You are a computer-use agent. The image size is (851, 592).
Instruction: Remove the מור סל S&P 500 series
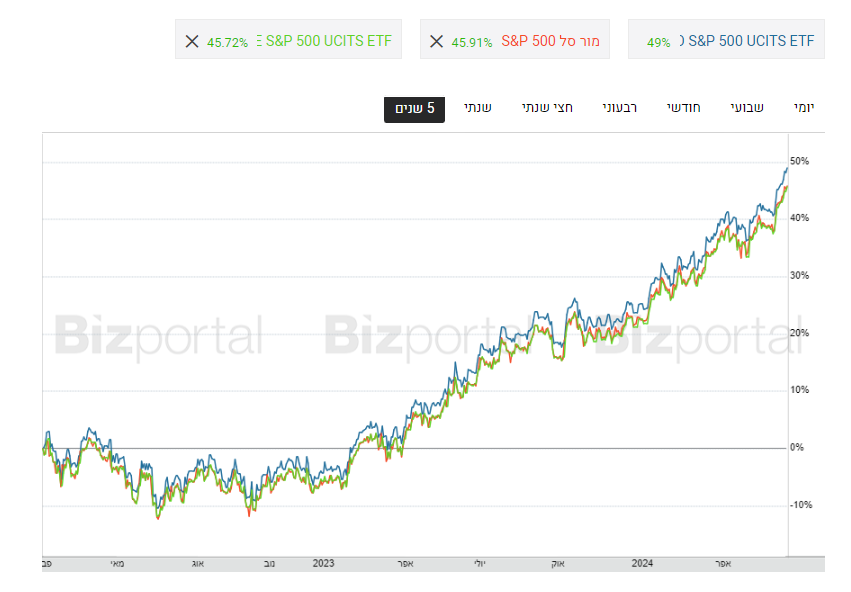(436, 41)
